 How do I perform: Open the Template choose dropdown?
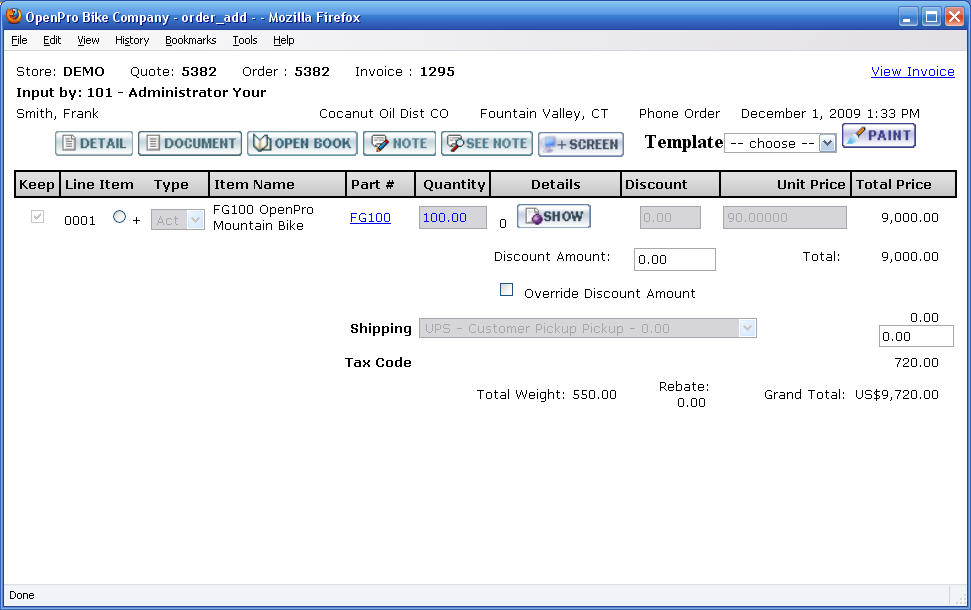coord(779,143)
